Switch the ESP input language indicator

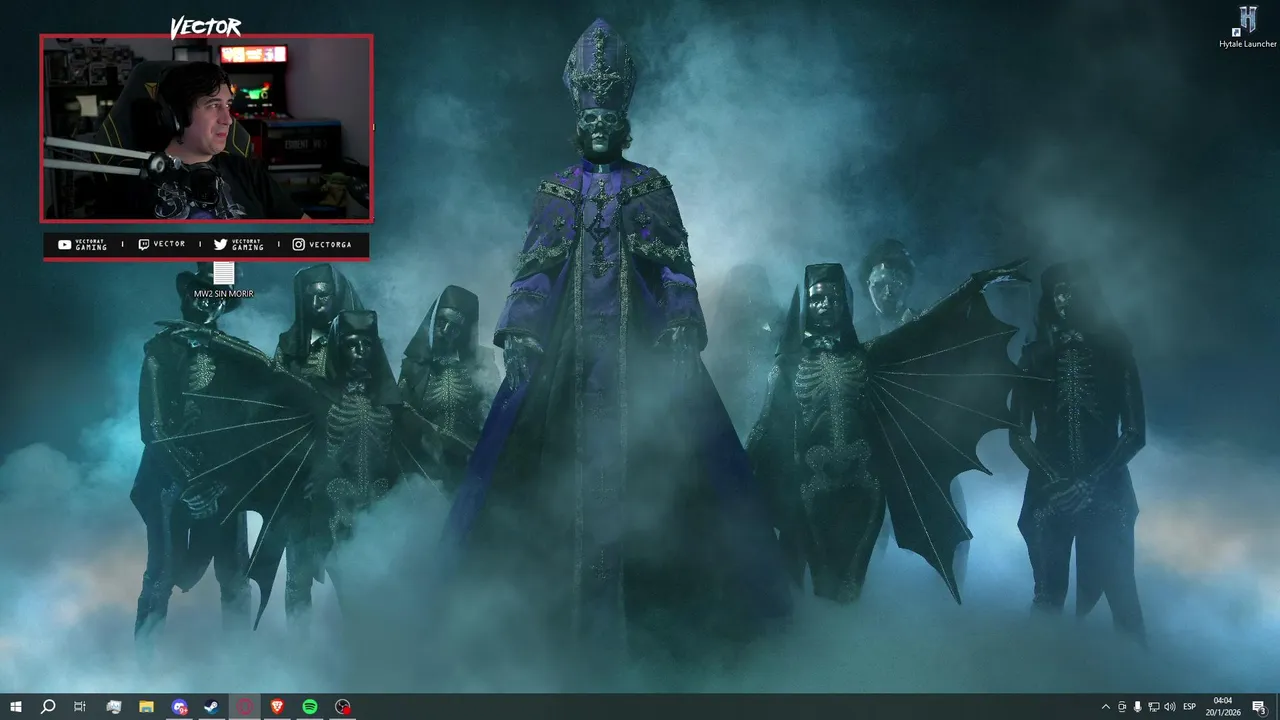coord(1190,707)
